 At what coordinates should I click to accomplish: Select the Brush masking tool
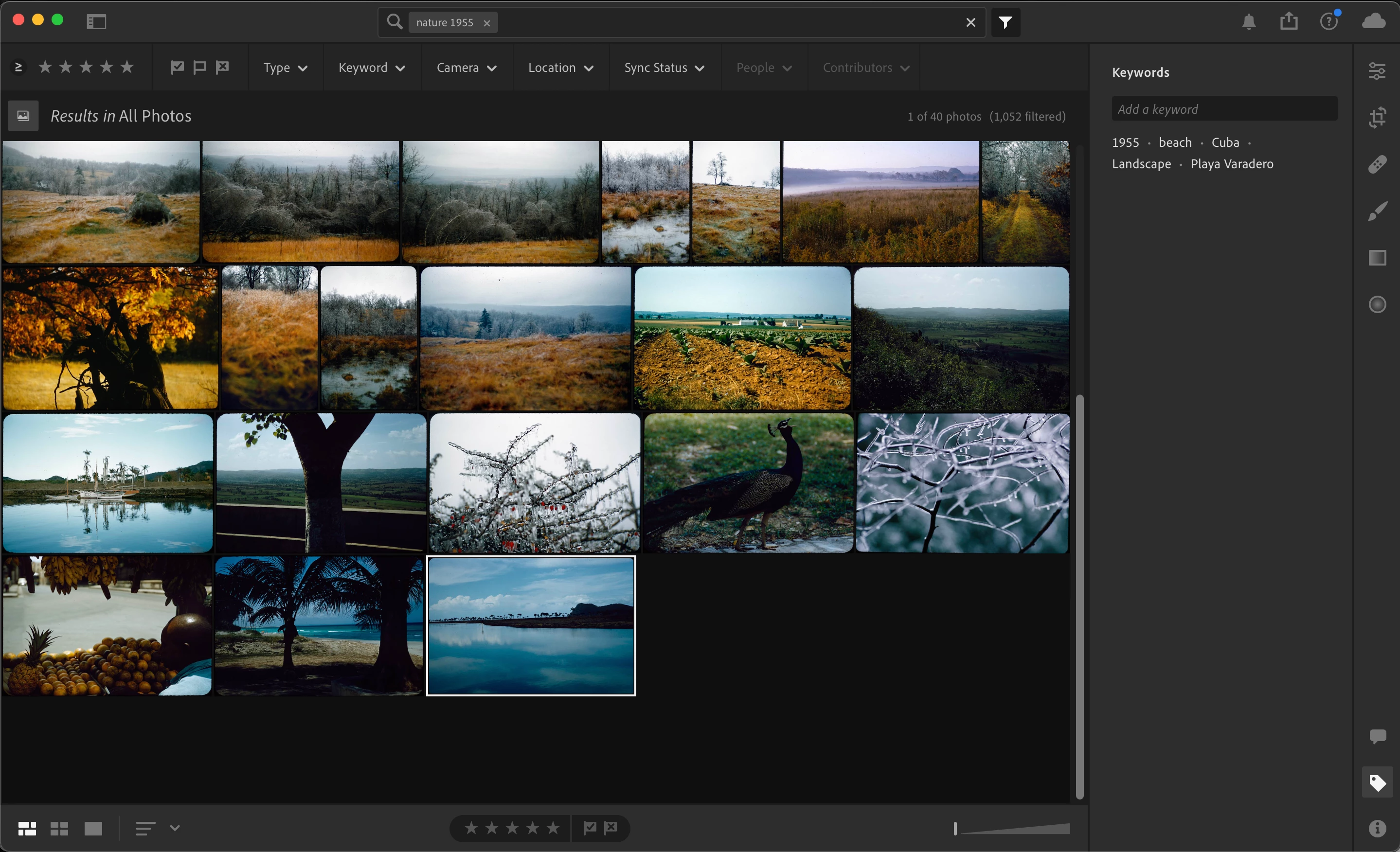(1377, 211)
